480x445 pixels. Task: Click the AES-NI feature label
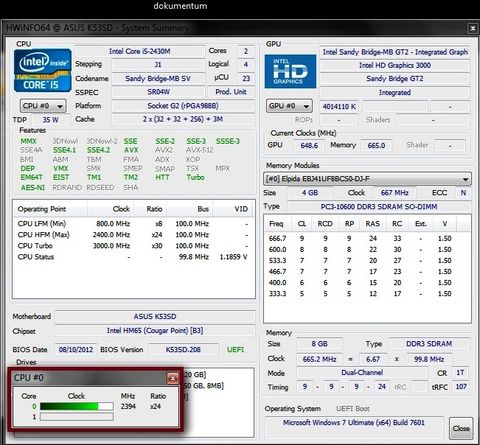coord(33,187)
